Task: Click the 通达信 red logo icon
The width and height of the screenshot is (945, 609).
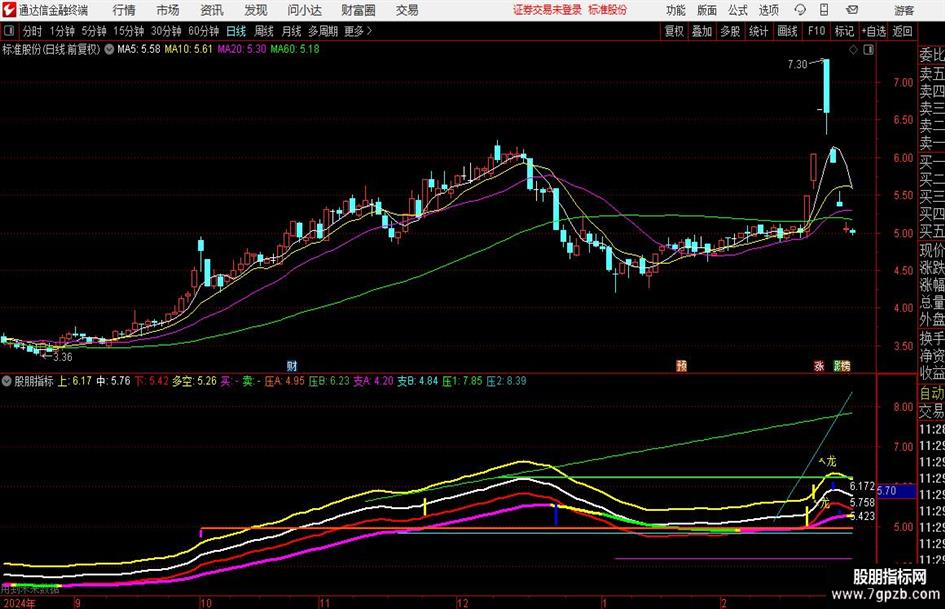Action: (x=10, y=10)
